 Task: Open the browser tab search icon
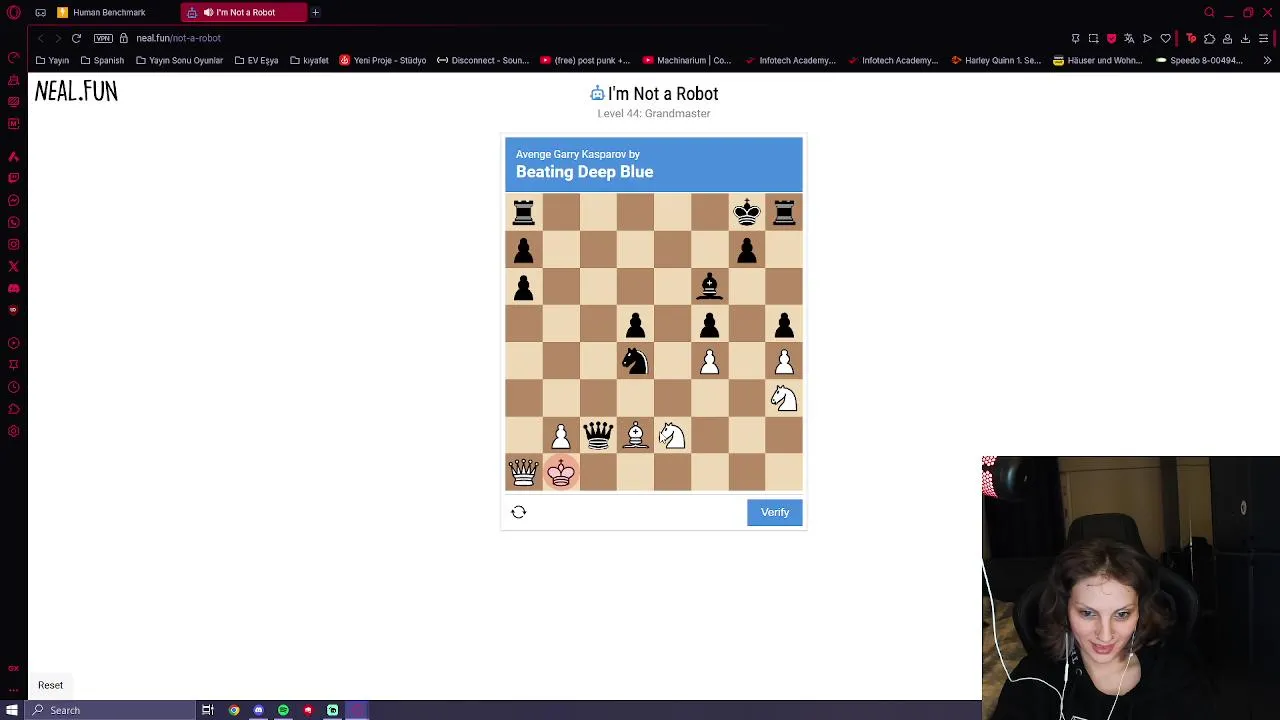click(1209, 12)
